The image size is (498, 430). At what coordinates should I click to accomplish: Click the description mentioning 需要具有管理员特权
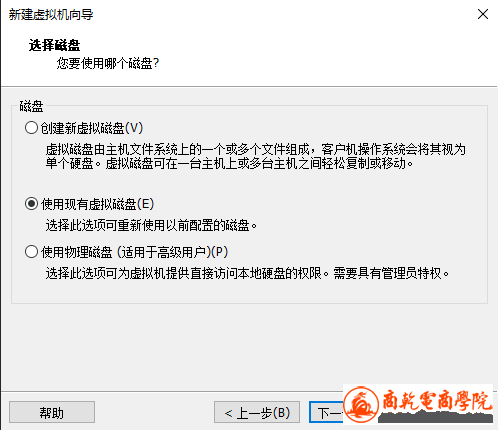248,274
